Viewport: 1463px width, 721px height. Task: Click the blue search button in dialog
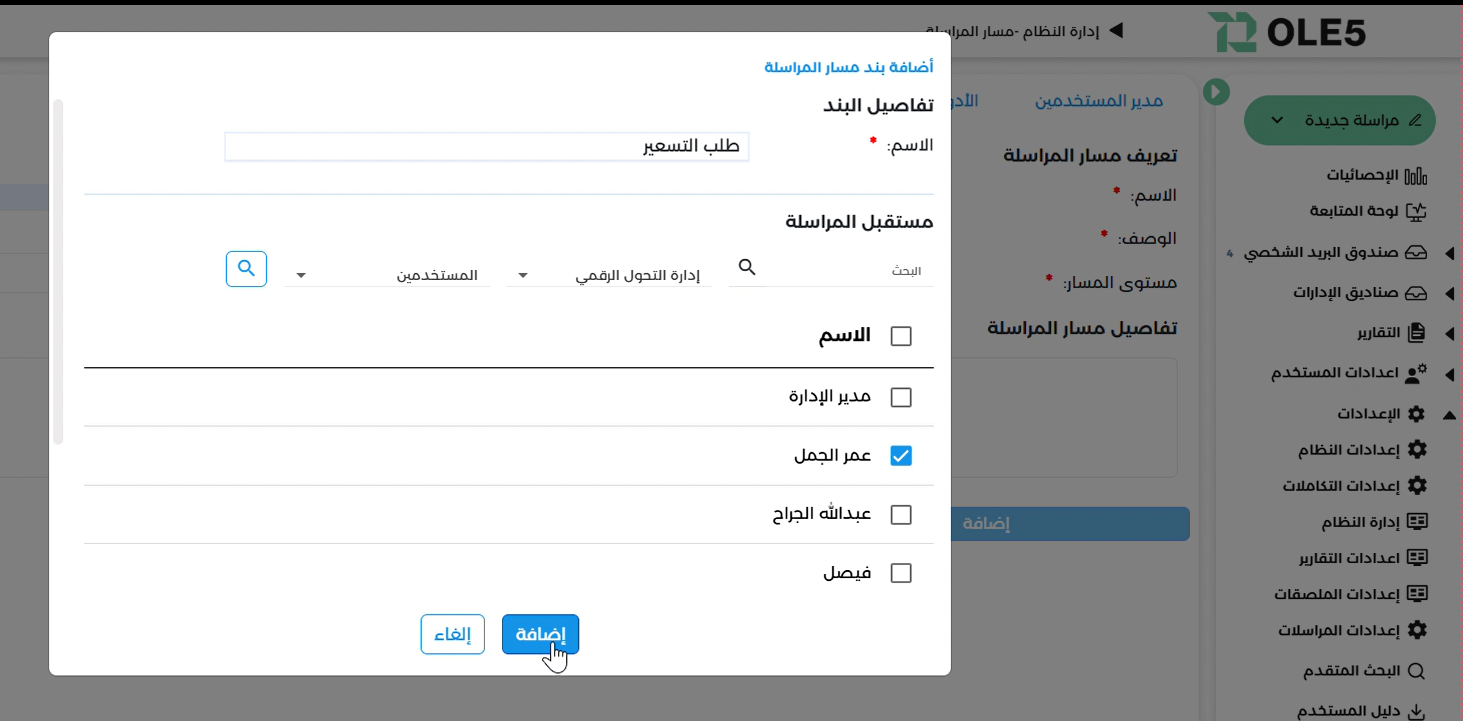[x=246, y=269]
